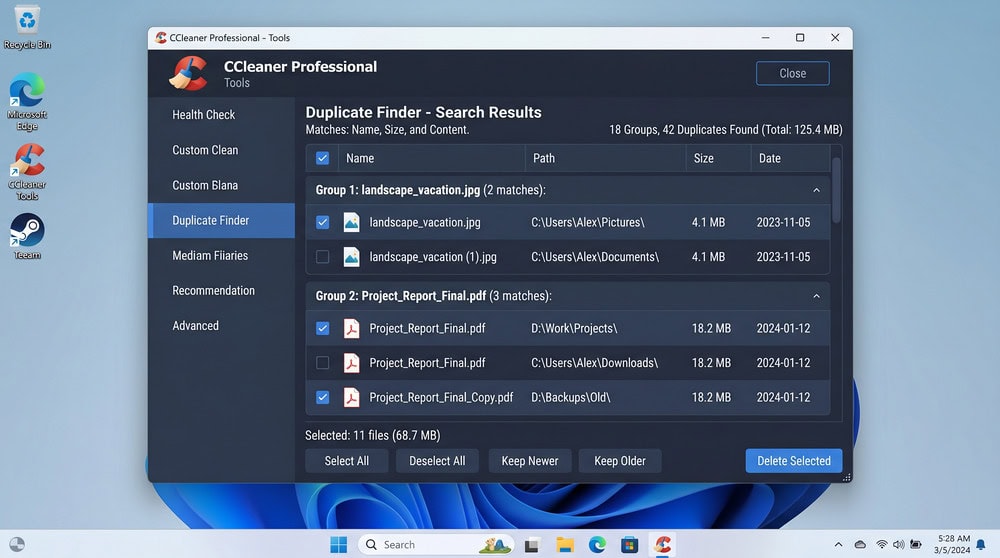Click the taskbar clock and date

point(952,544)
